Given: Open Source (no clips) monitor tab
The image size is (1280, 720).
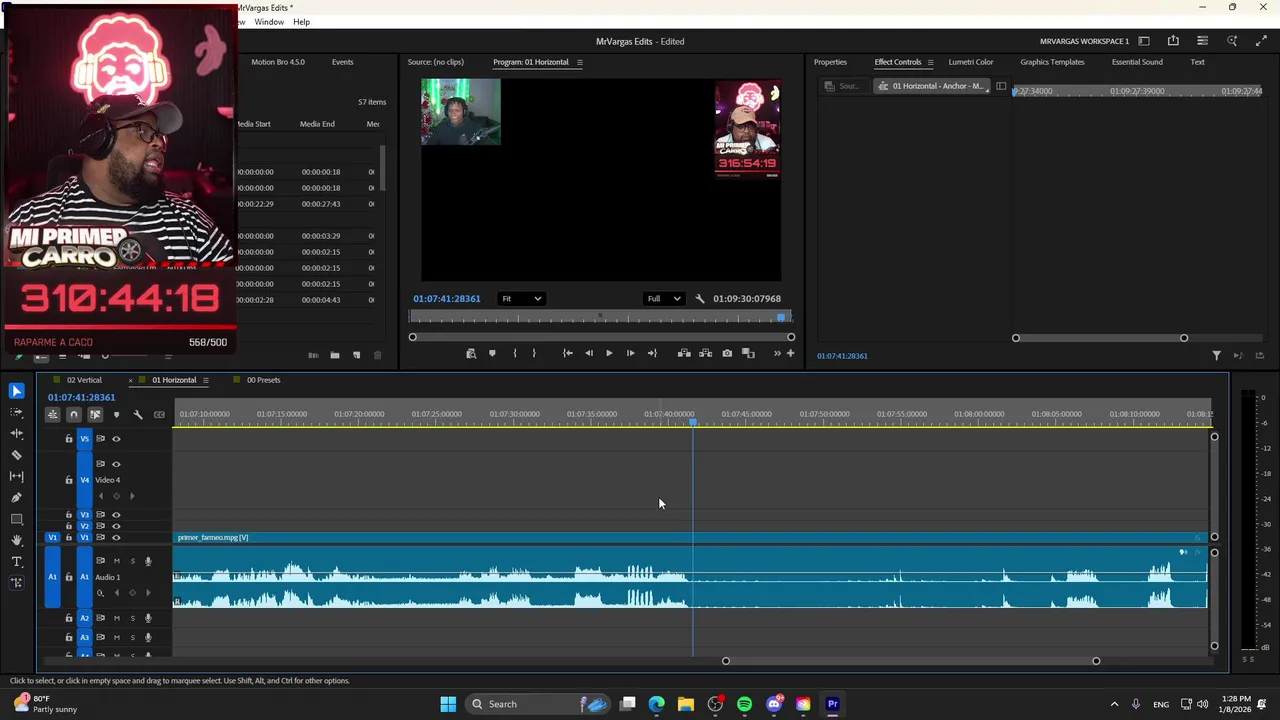Looking at the screenshot, I should click(435, 62).
